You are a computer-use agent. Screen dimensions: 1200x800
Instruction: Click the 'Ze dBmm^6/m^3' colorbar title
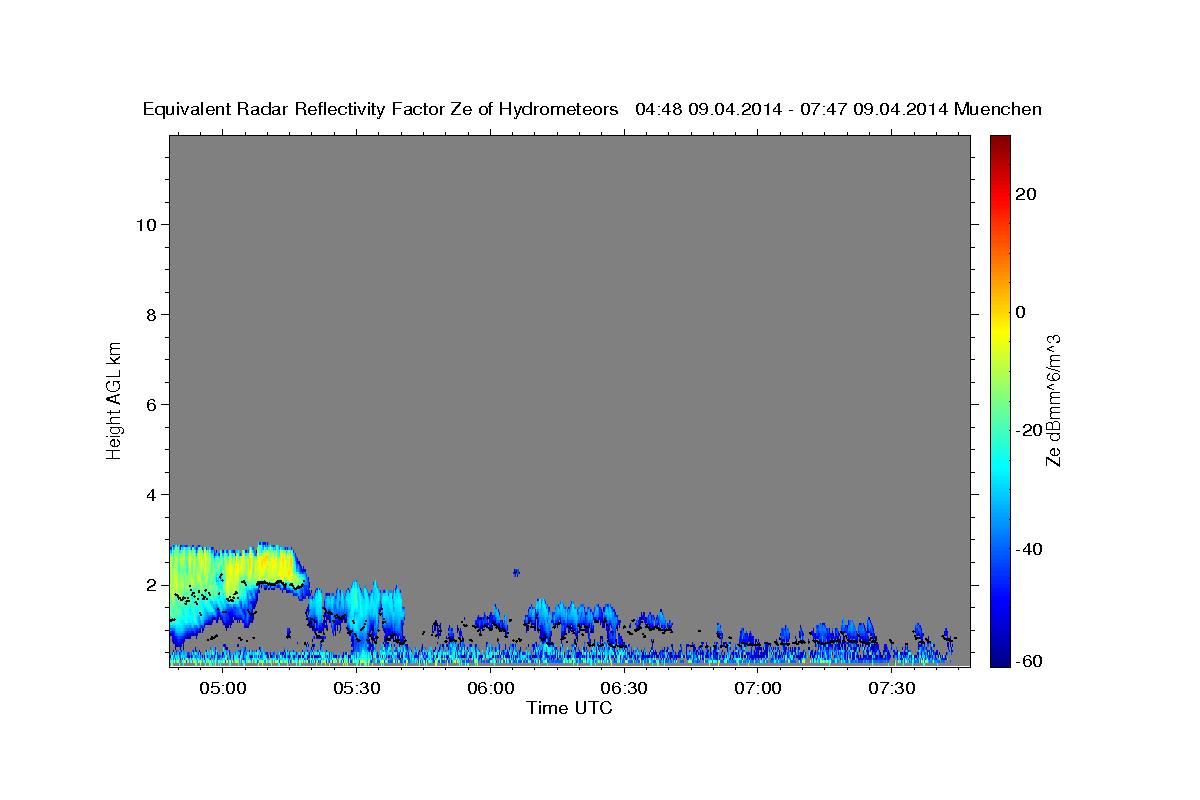click(1054, 400)
